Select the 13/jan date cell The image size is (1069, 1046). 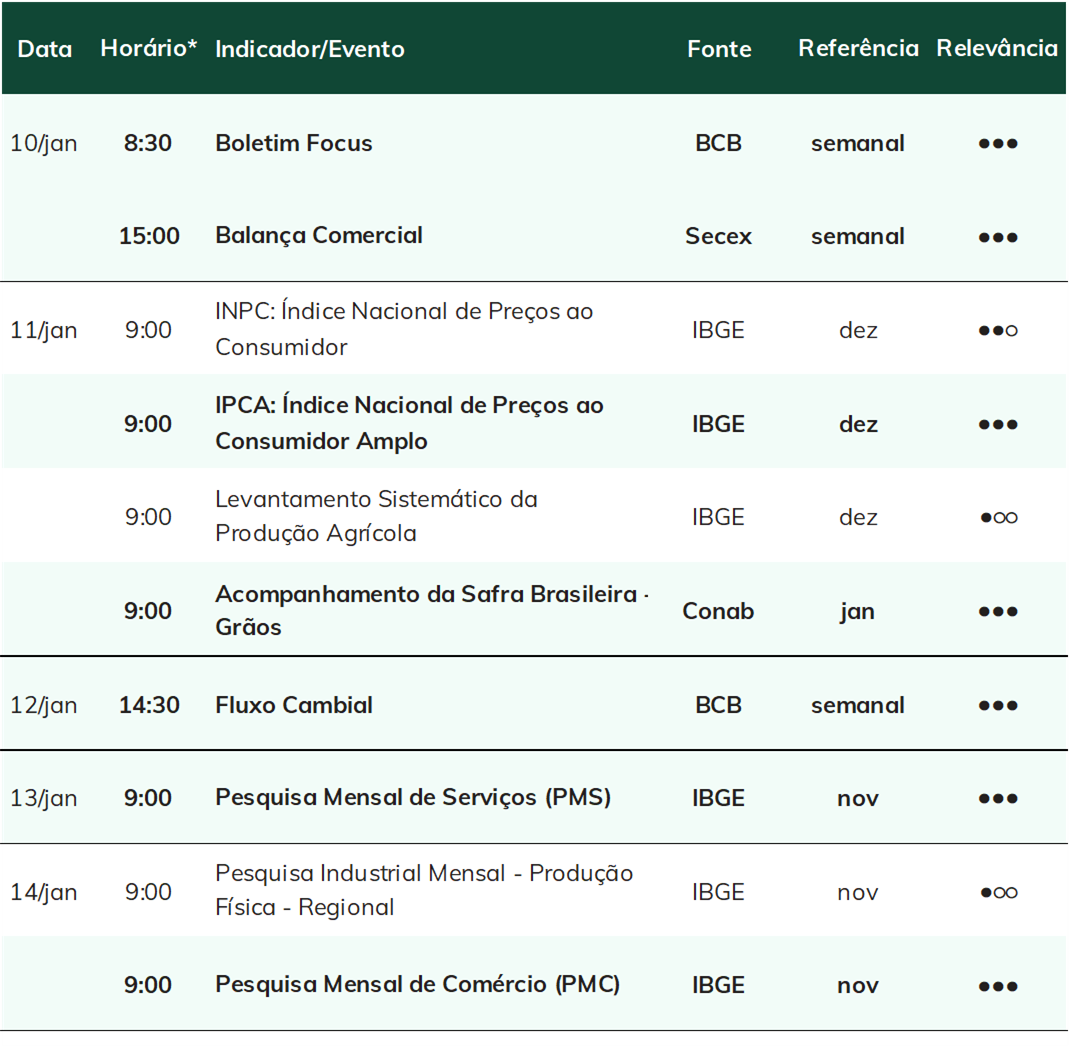pos(44,798)
